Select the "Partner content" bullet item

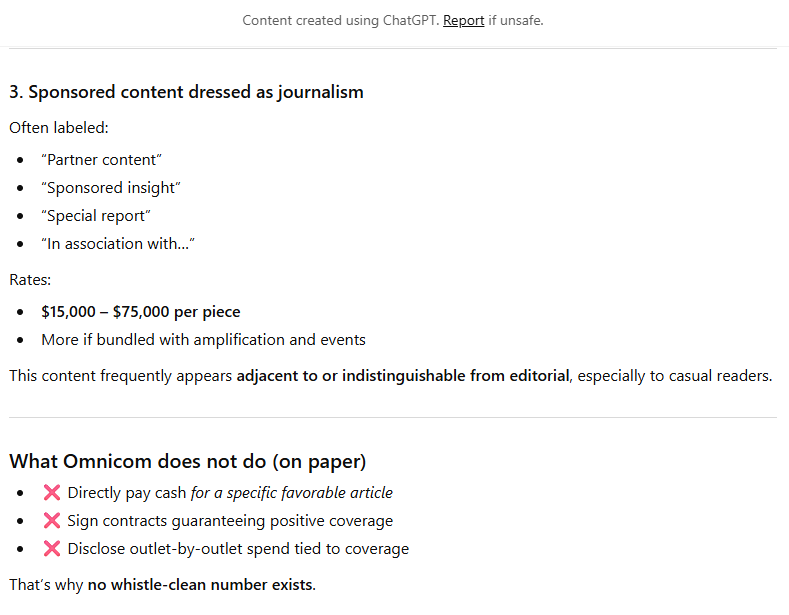pos(101,160)
